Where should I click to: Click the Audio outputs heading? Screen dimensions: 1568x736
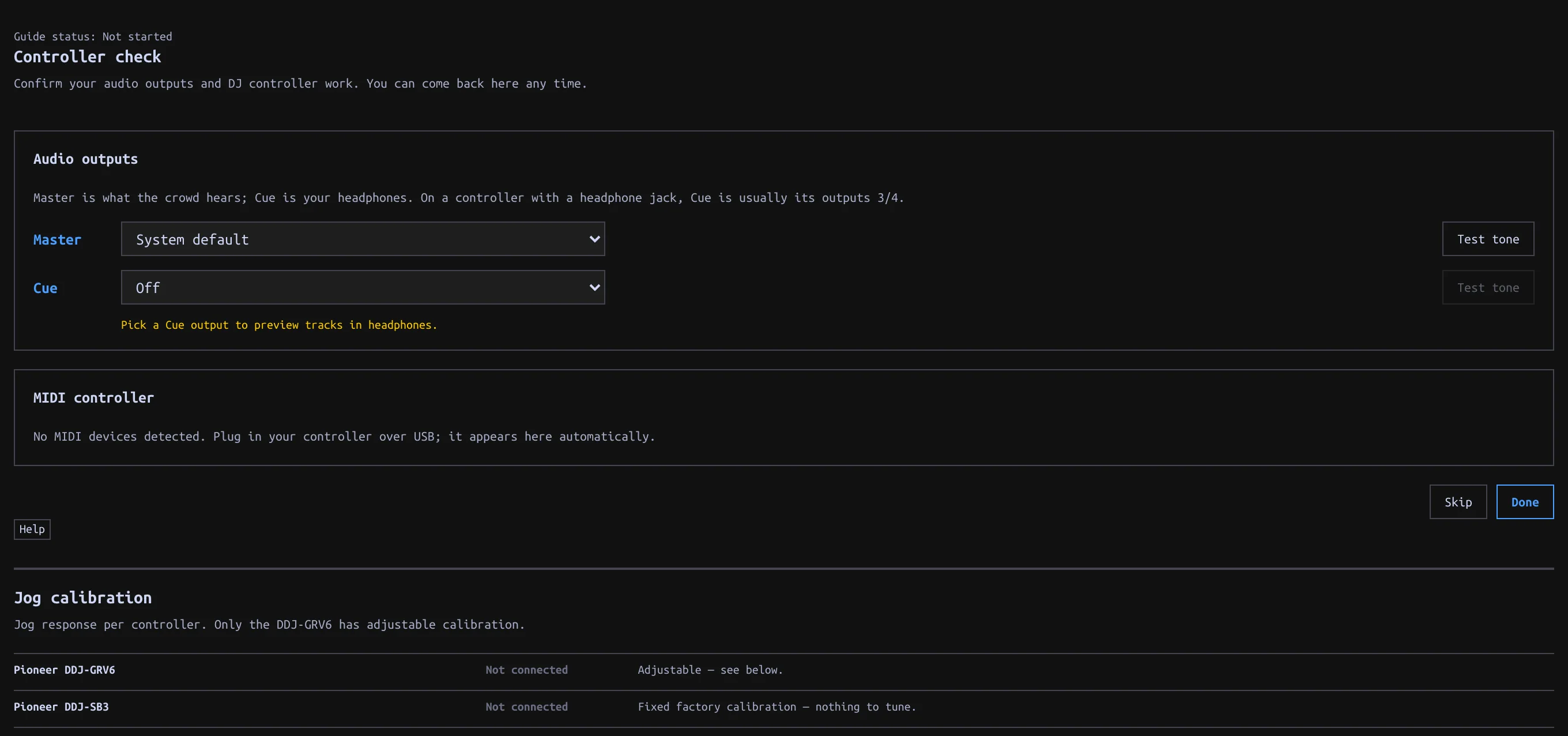click(86, 159)
